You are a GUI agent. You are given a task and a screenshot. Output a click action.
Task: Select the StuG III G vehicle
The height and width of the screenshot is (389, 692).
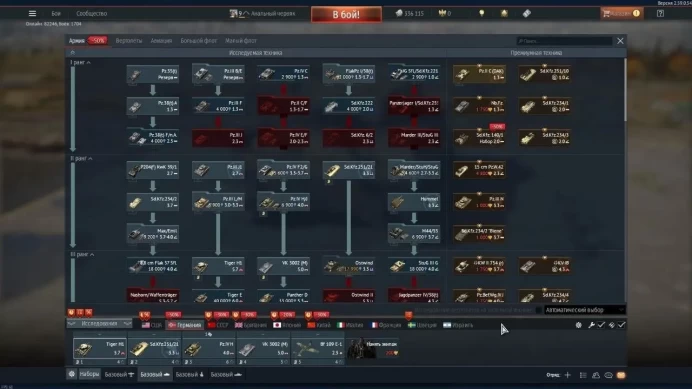tap(414, 266)
